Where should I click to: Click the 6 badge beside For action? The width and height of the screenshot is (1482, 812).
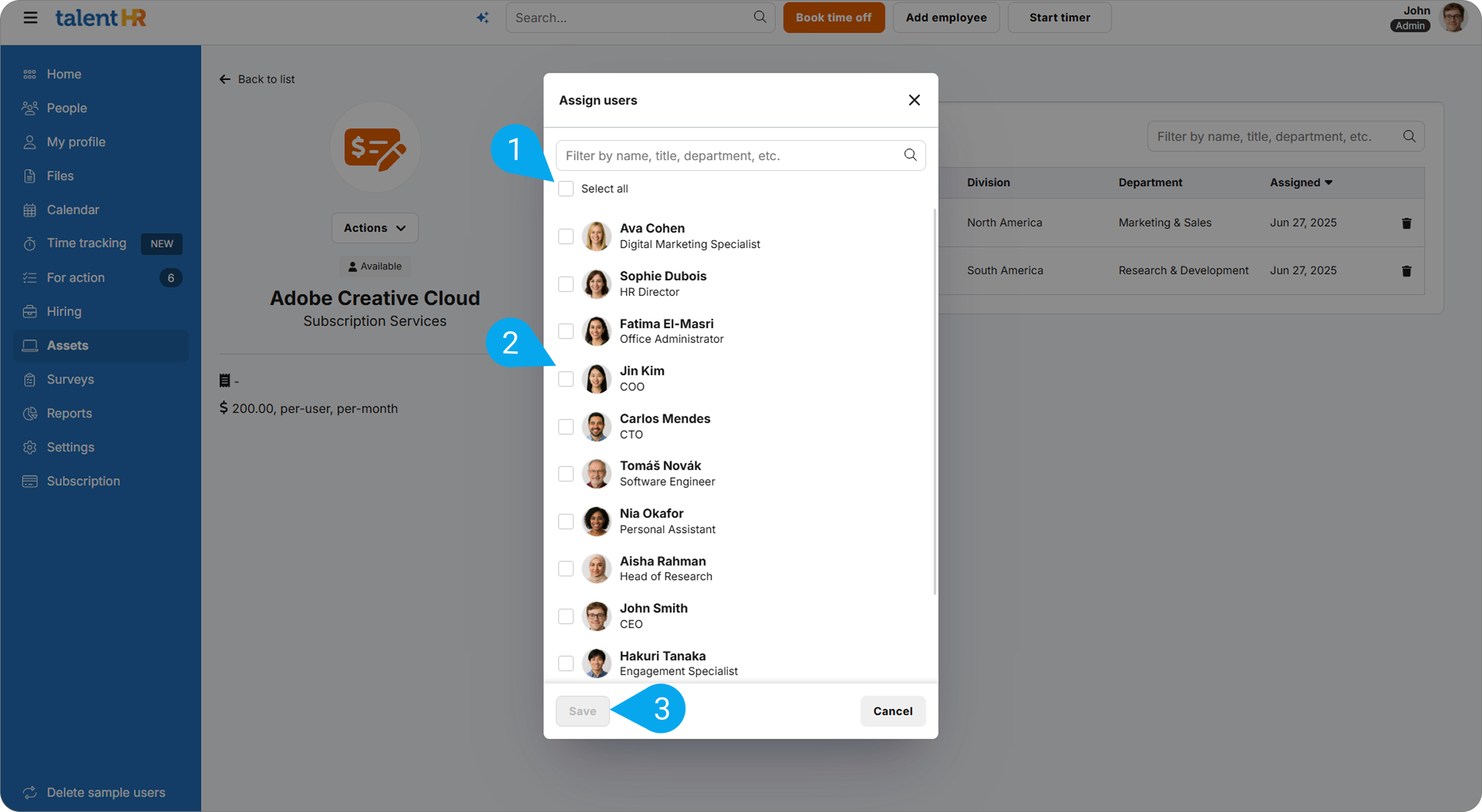pyautogui.click(x=171, y=278)
